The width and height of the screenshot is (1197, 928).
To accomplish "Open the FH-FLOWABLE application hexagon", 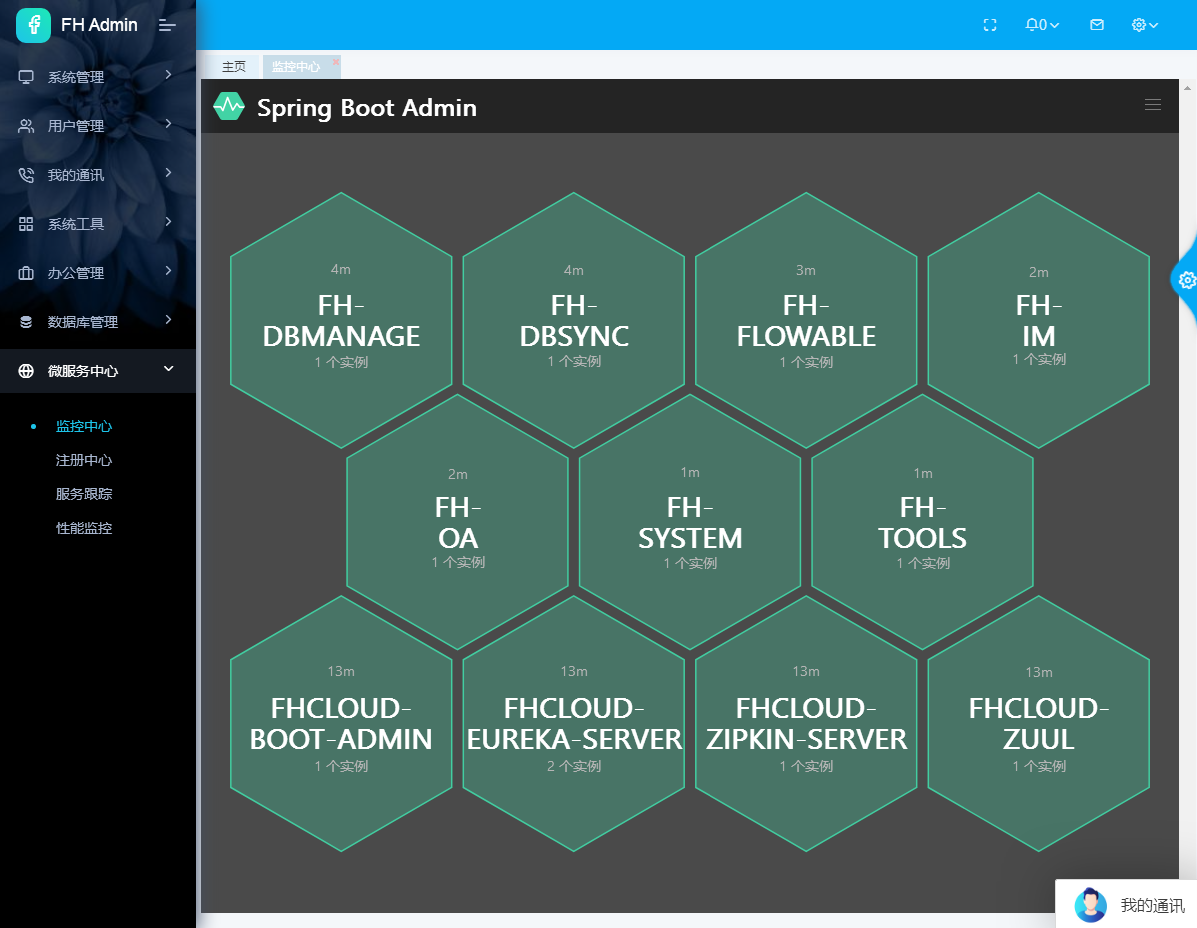I will [x=806, y=320].
